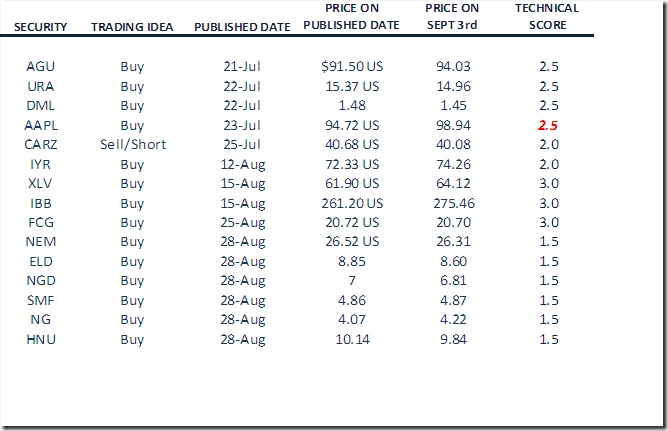Click the CARZ ticker symbol
Viewport: 668px width, 431px height.
tap(41, 145)
